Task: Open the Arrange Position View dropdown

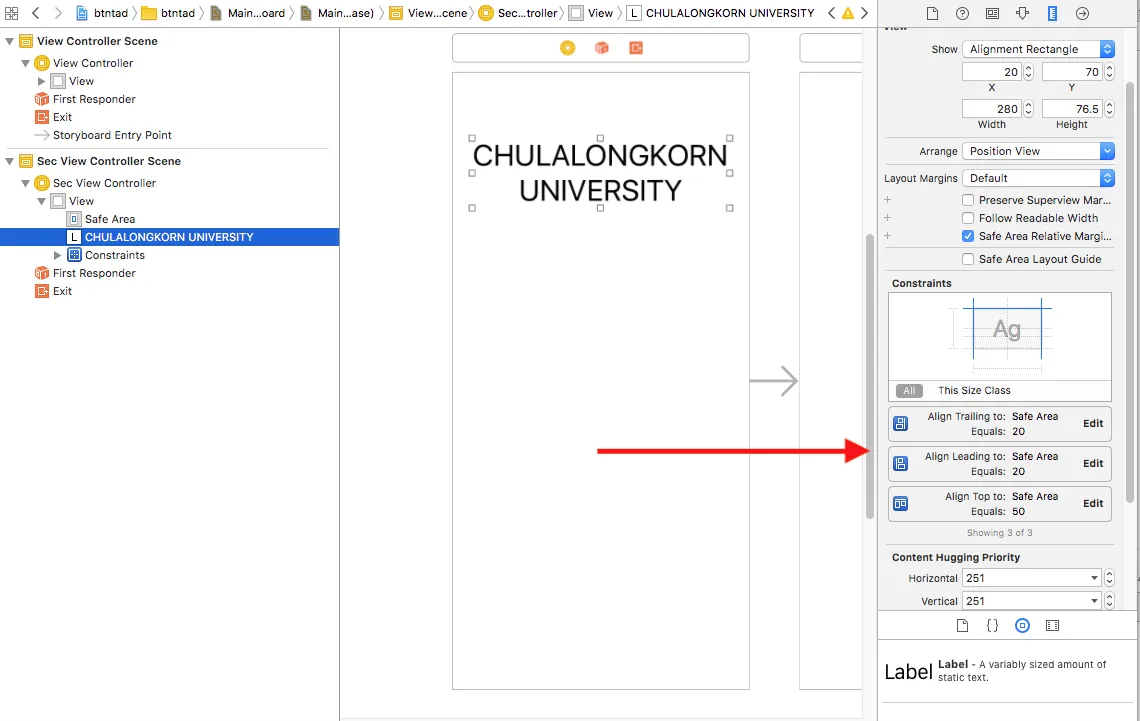Action: (x=1038, y=151)
